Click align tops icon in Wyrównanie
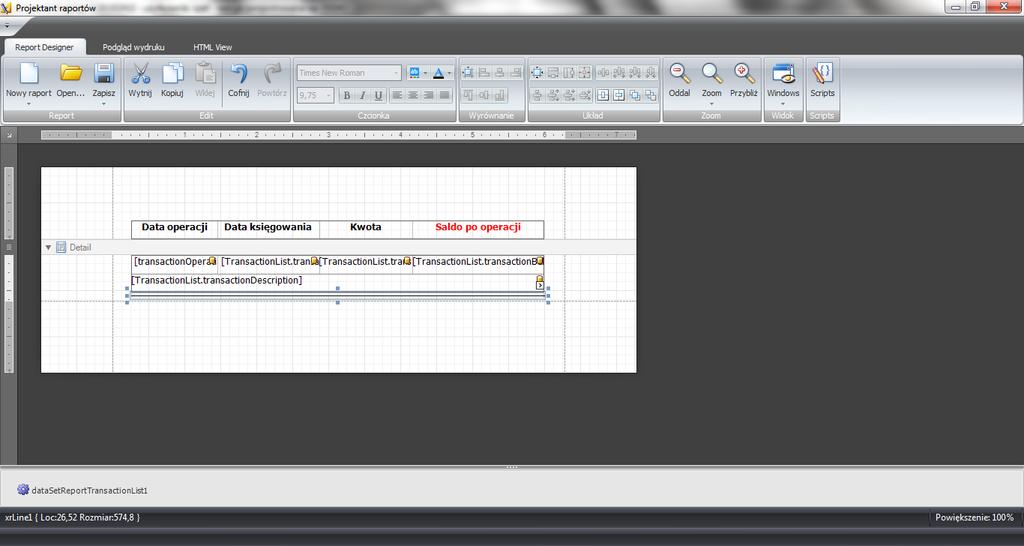The height and width of the screenshot is (546, 1024). point(468,95)
